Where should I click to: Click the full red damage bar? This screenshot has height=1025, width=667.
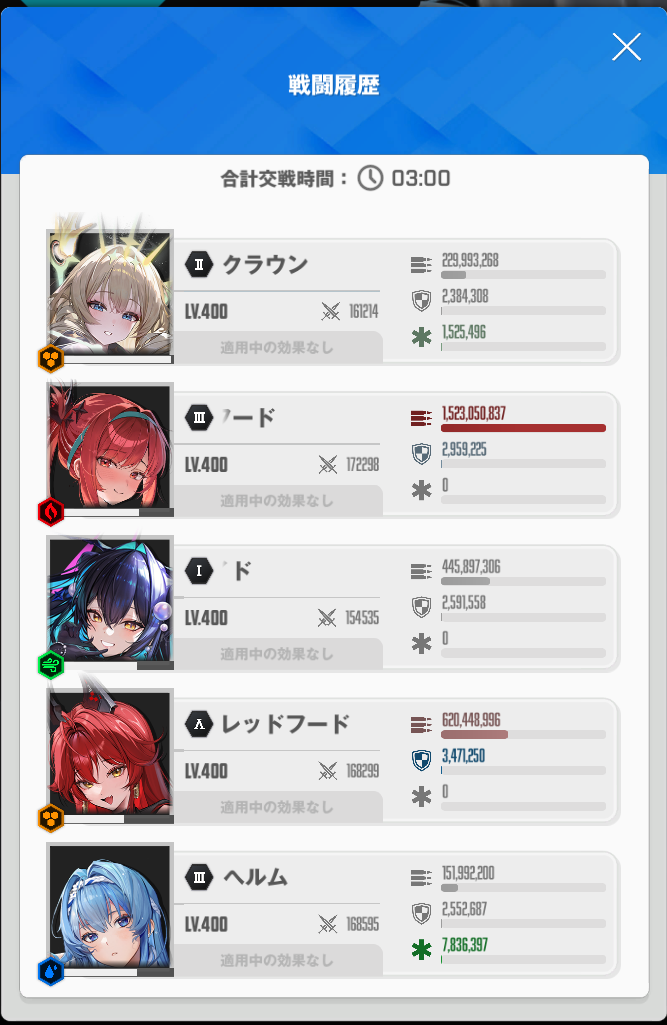coord(523,428)
